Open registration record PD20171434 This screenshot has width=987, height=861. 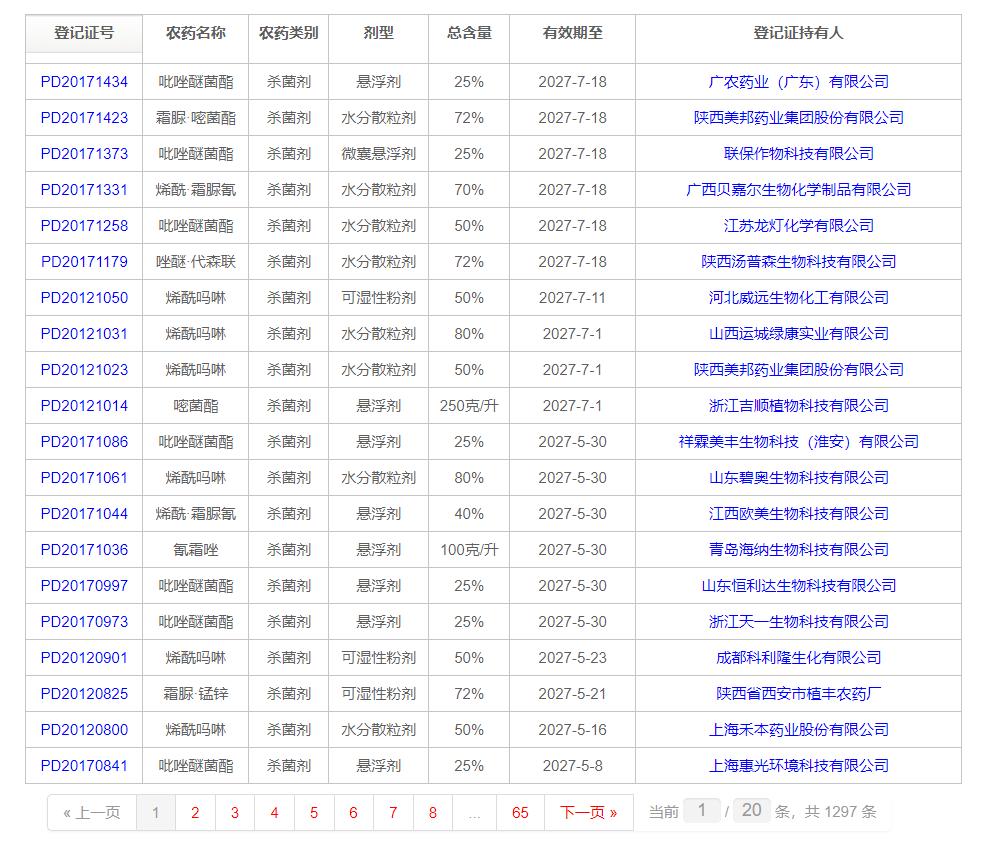click(x=81, y=82)
